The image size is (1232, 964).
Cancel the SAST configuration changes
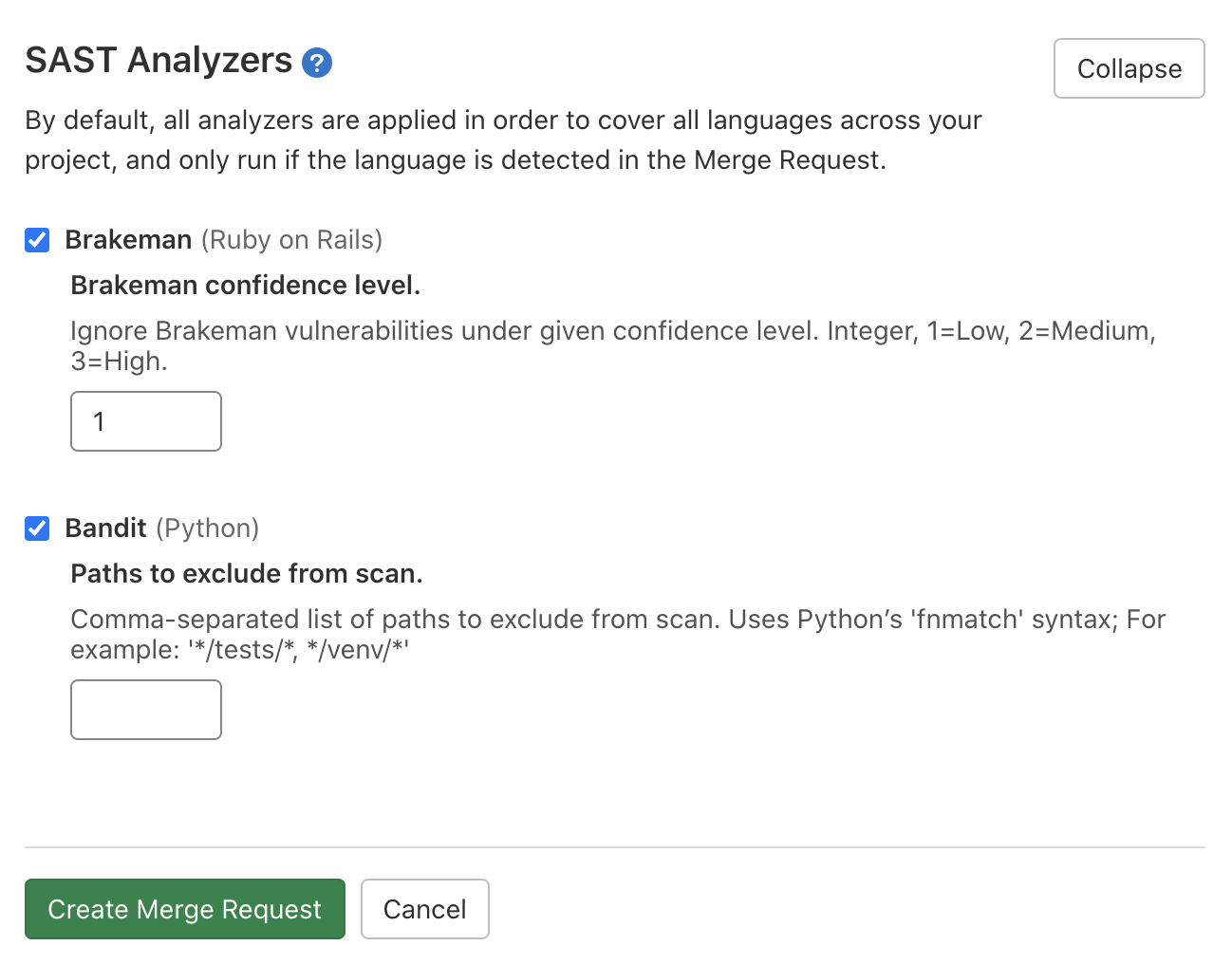(x=424, y=909)
